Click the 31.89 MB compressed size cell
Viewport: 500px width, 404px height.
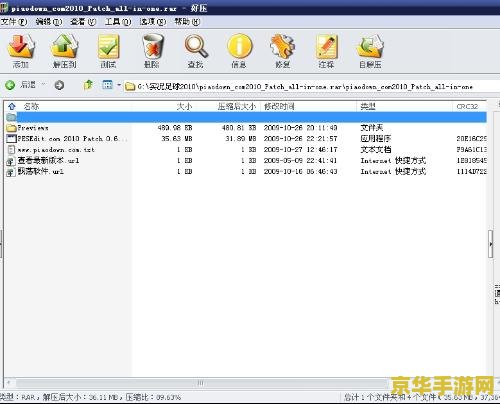point(241,139)
